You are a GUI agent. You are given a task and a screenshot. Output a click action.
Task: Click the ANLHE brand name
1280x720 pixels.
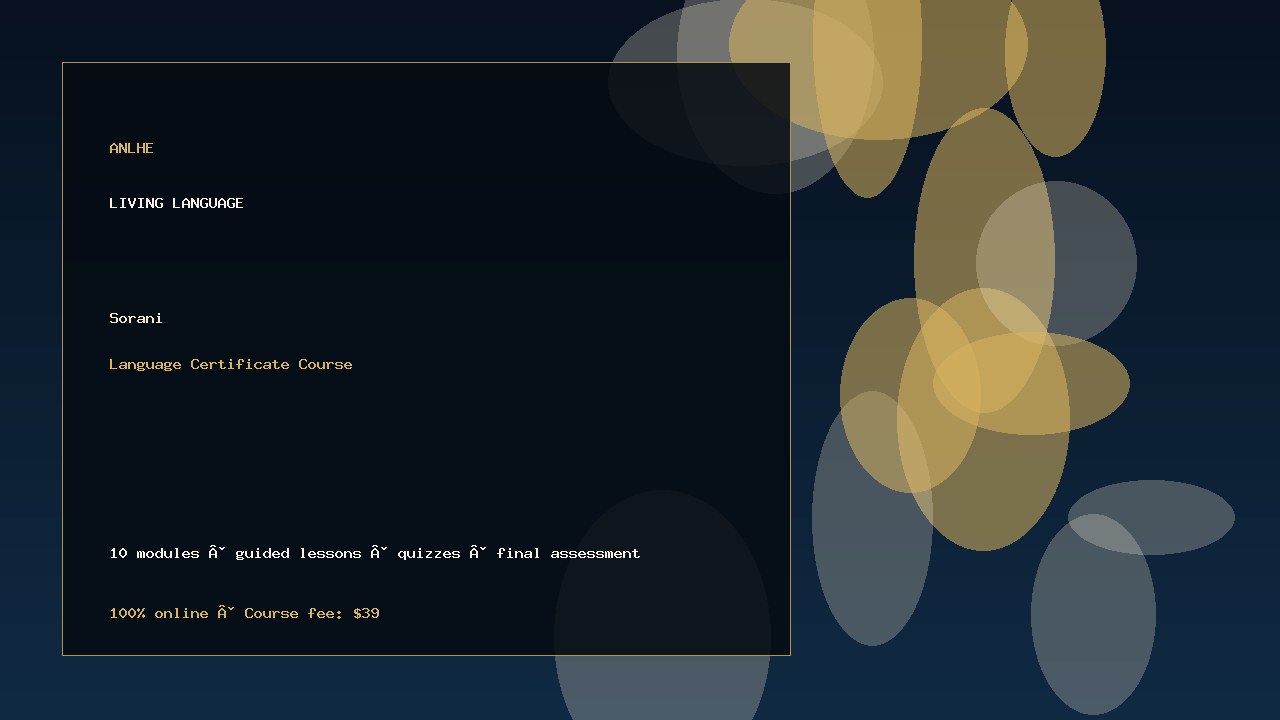(x=131, y=148)
